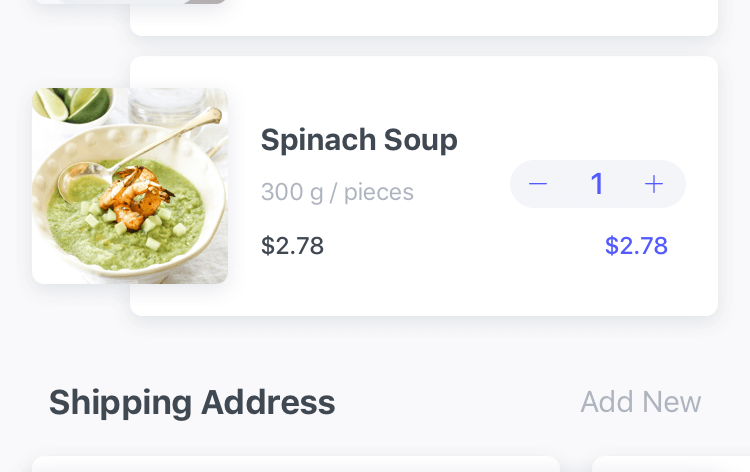
Task: Select the partially visible cart card above
Action: click(x=424, y=17)
